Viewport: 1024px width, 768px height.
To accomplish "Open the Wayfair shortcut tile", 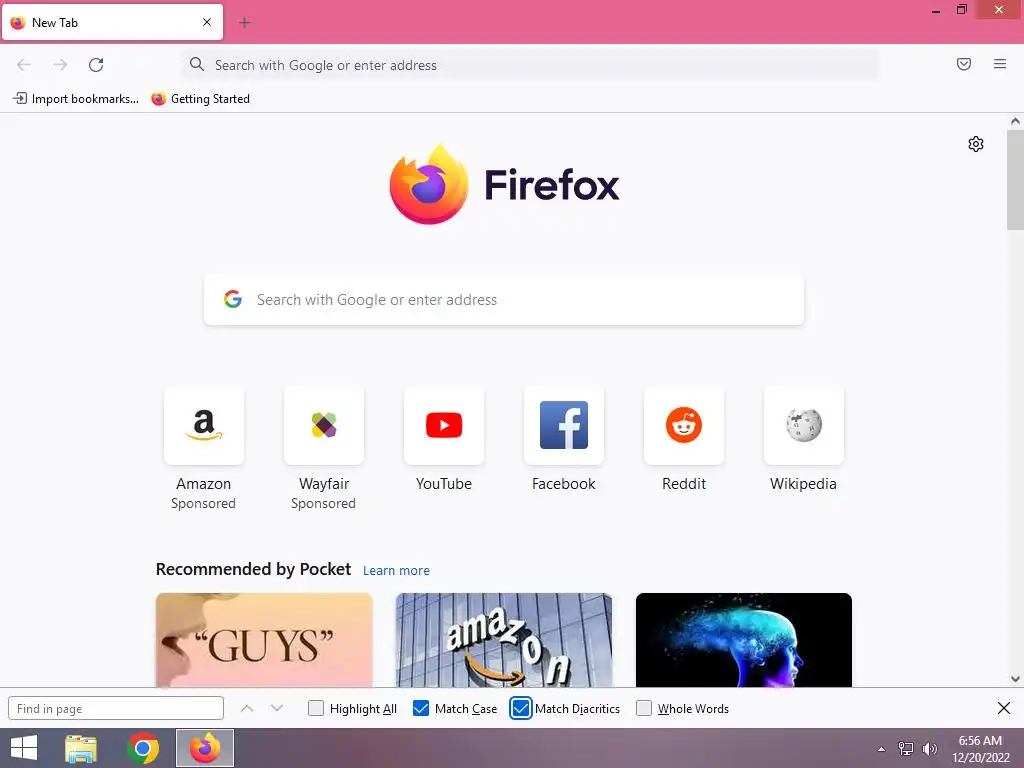I will [x=324, y=426].
